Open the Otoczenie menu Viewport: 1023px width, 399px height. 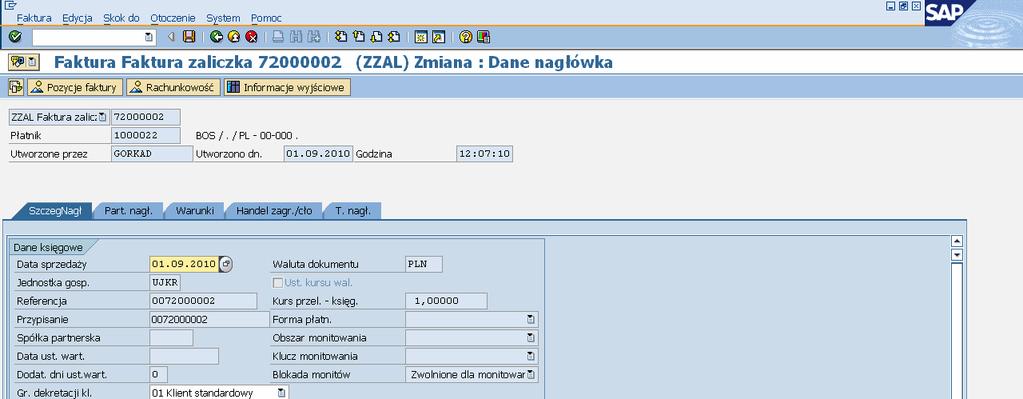173,18
